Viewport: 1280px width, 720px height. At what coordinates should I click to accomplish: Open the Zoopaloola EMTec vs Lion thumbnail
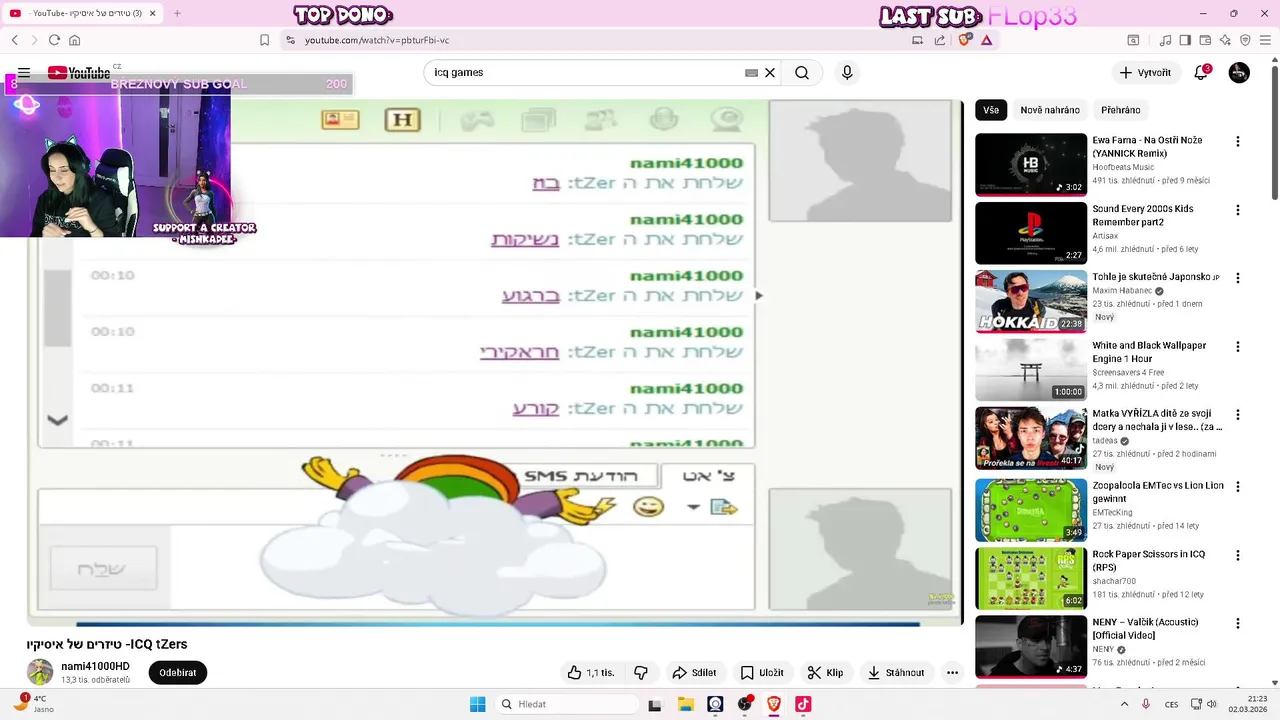coord(1031,510)
